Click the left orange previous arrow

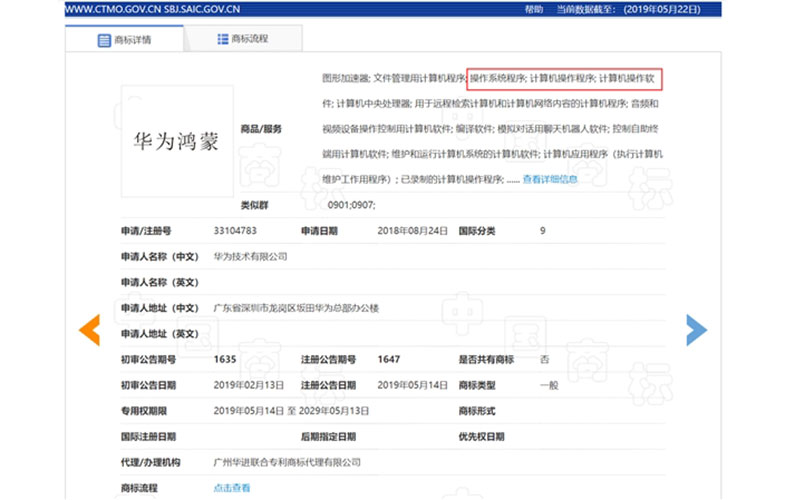tap(89, 330)
